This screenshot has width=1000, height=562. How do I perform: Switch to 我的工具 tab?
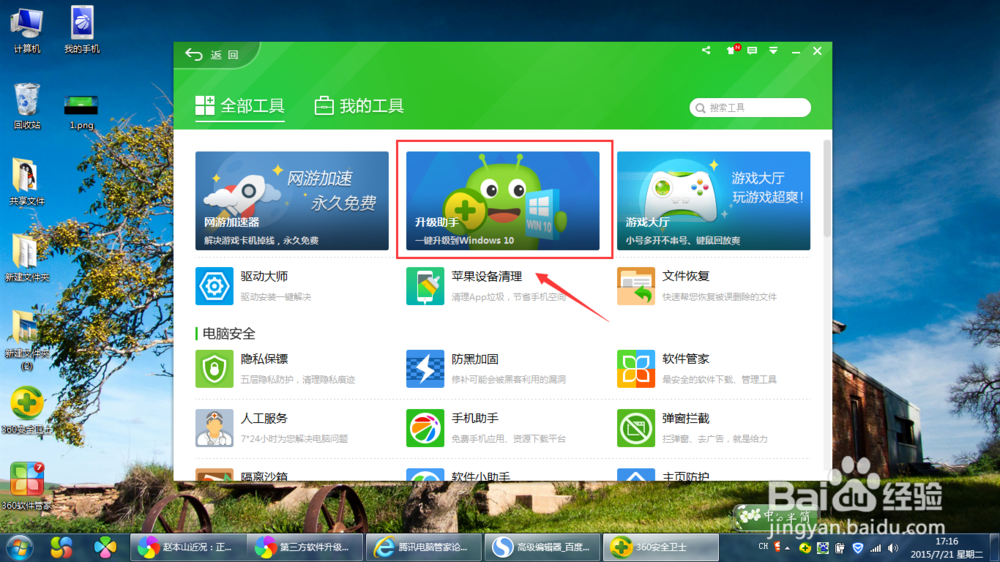click(x=359, y=106)
